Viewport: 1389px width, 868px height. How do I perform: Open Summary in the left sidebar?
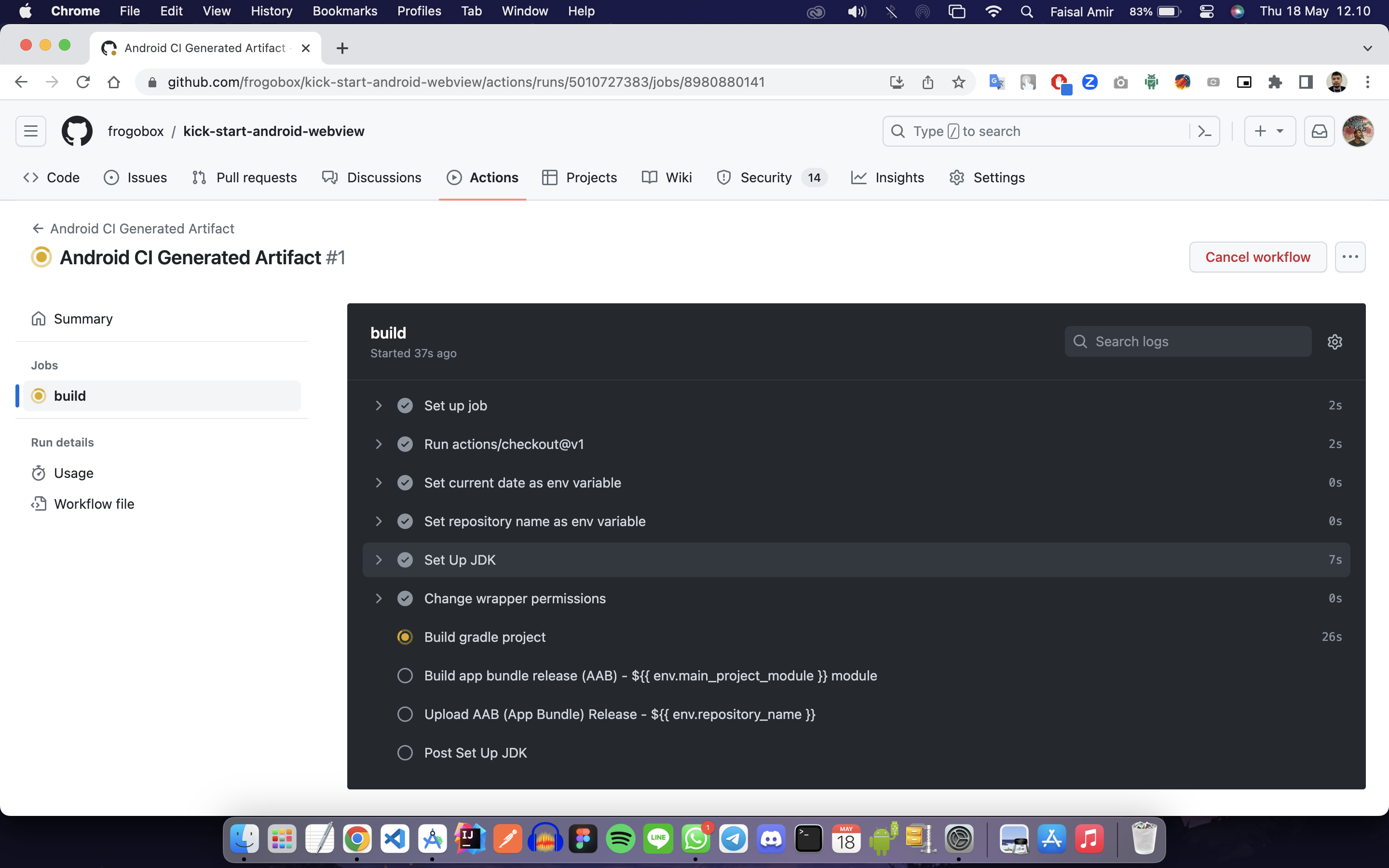pyautogui.click(x=83, y=319)
